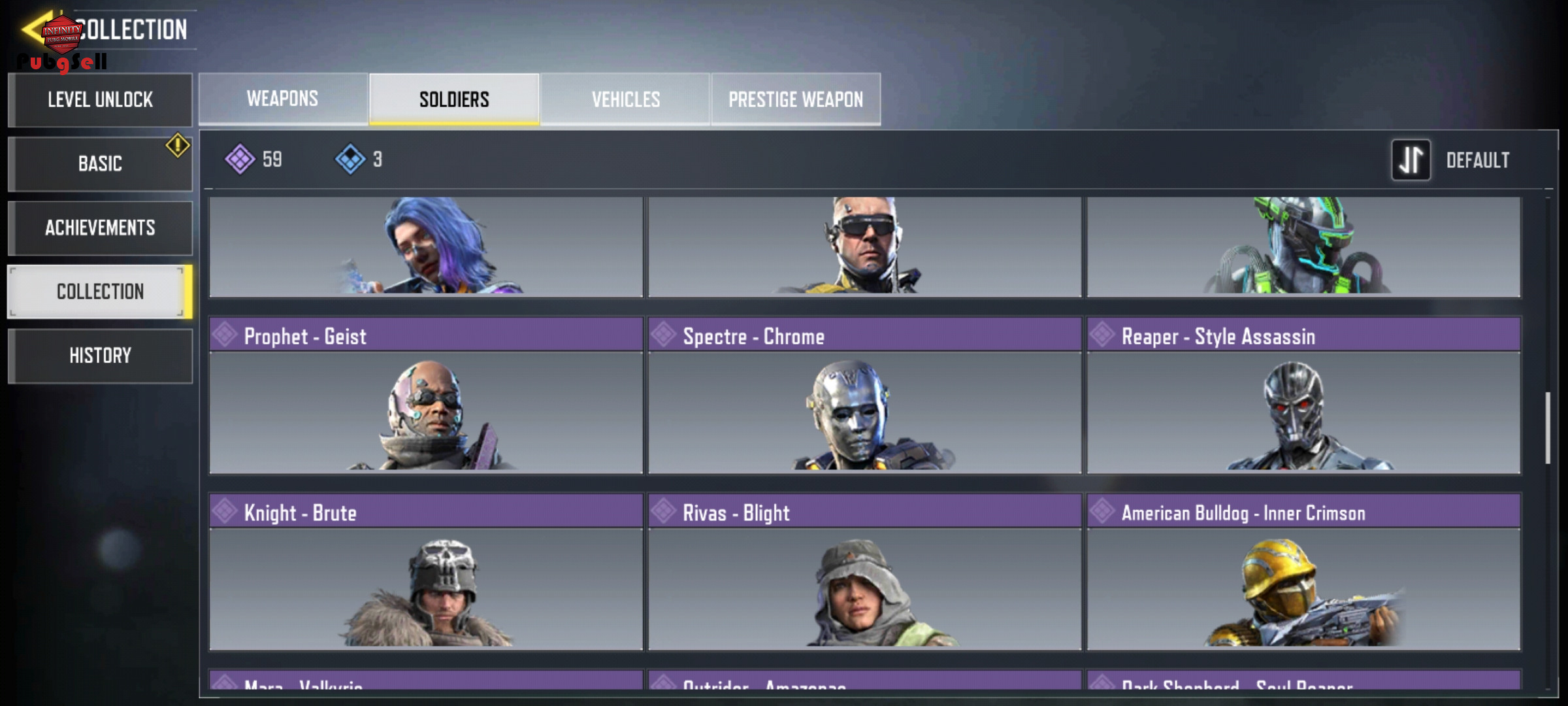The height and width of the screenshot is (706, 1568).
Task: Select the Reaper - Style Assassin skin card
Action: 1303,395
